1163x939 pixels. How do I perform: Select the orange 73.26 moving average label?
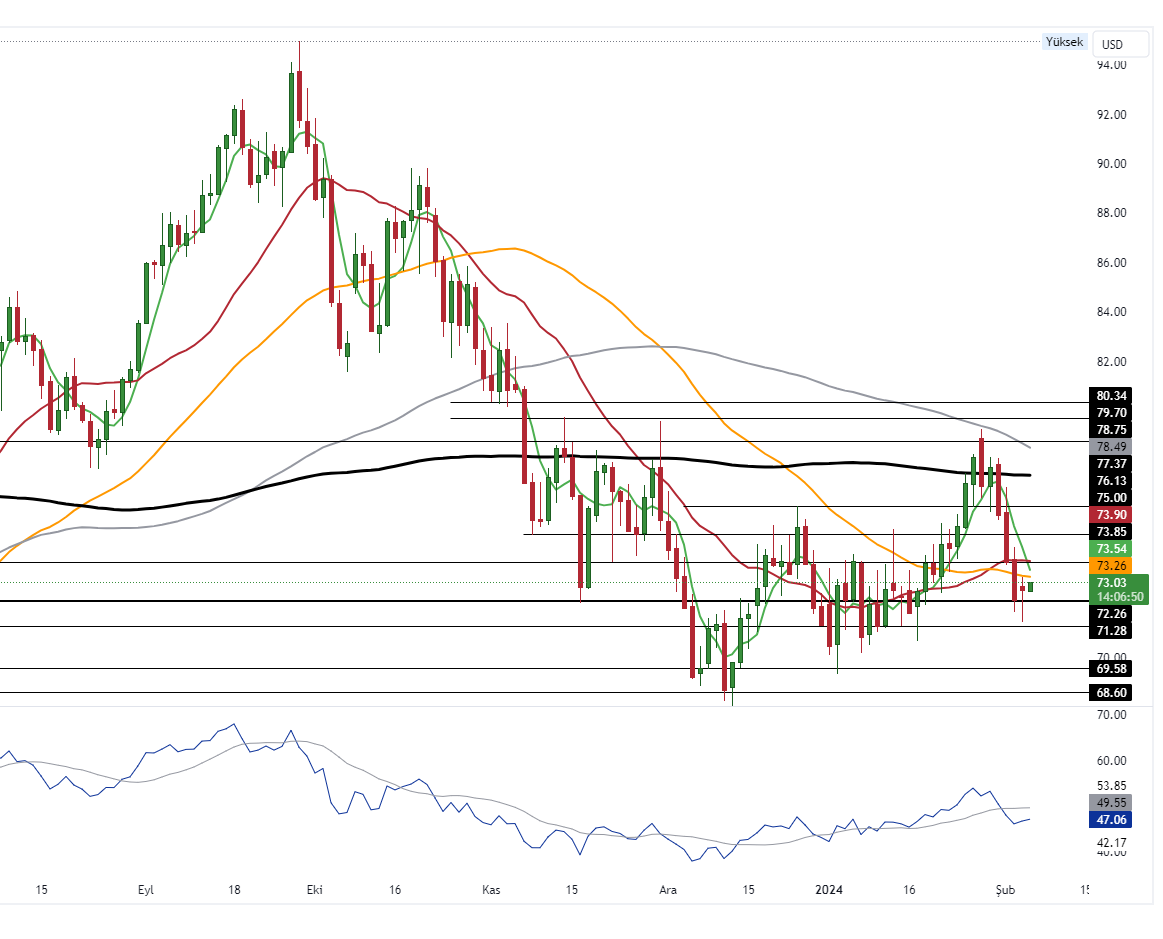[1112, 565]
